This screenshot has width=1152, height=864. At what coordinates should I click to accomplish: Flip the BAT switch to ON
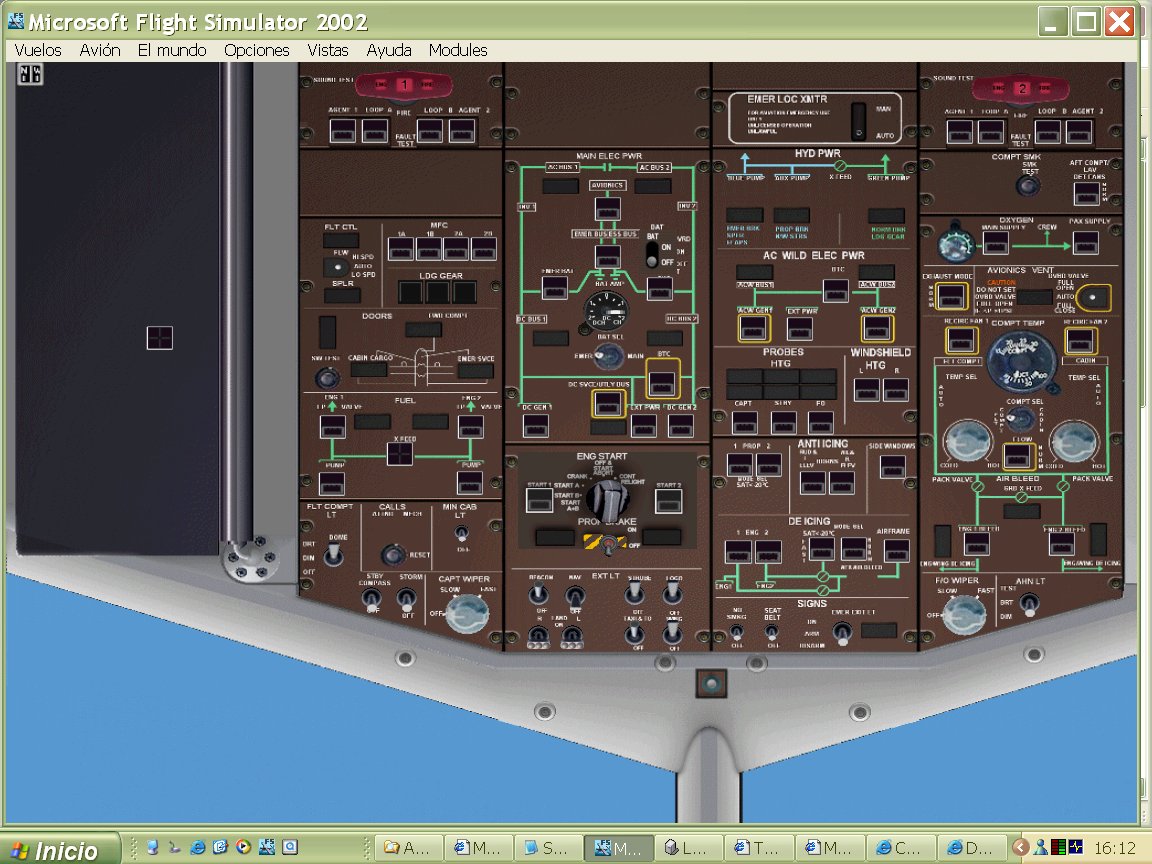pyautogui.click(x=652, y=254)
